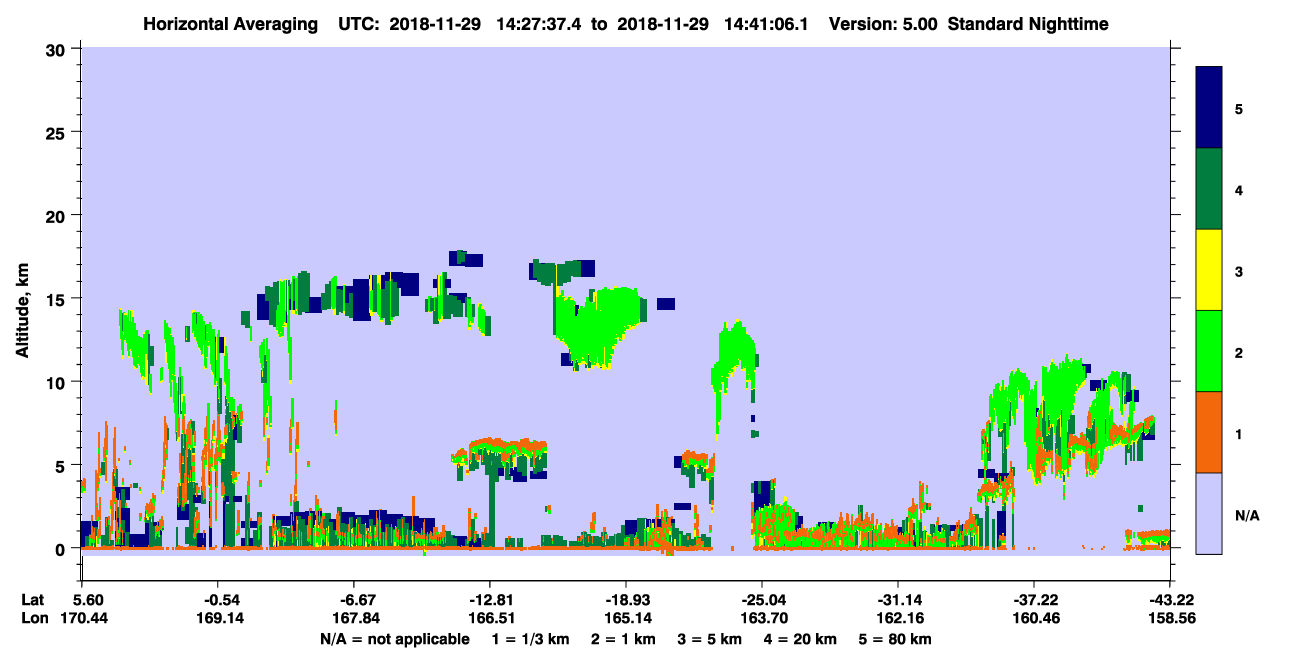Click longitude value 165.14
This screenshot has width=1300, height=667.
pos(626,619)
